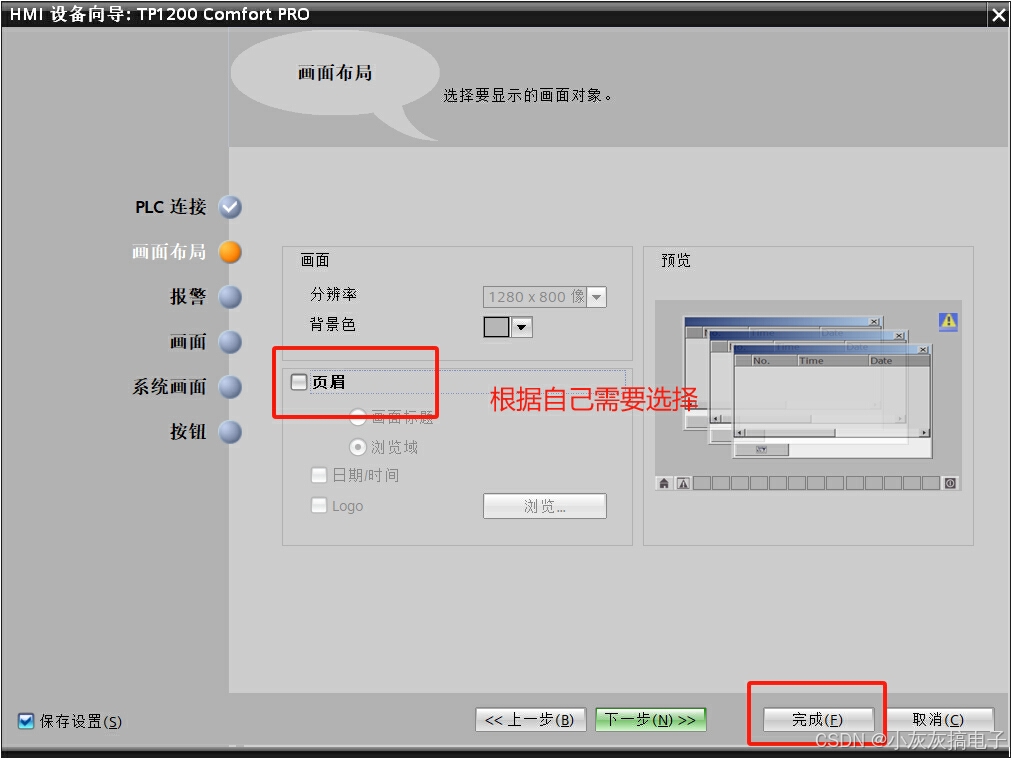Click the yellow warning icon in preview

coord(948,320)
